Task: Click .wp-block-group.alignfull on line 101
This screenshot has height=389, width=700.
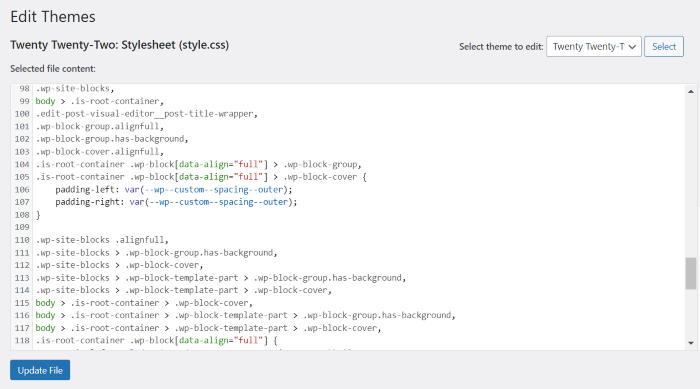Action: click(100, 126)
